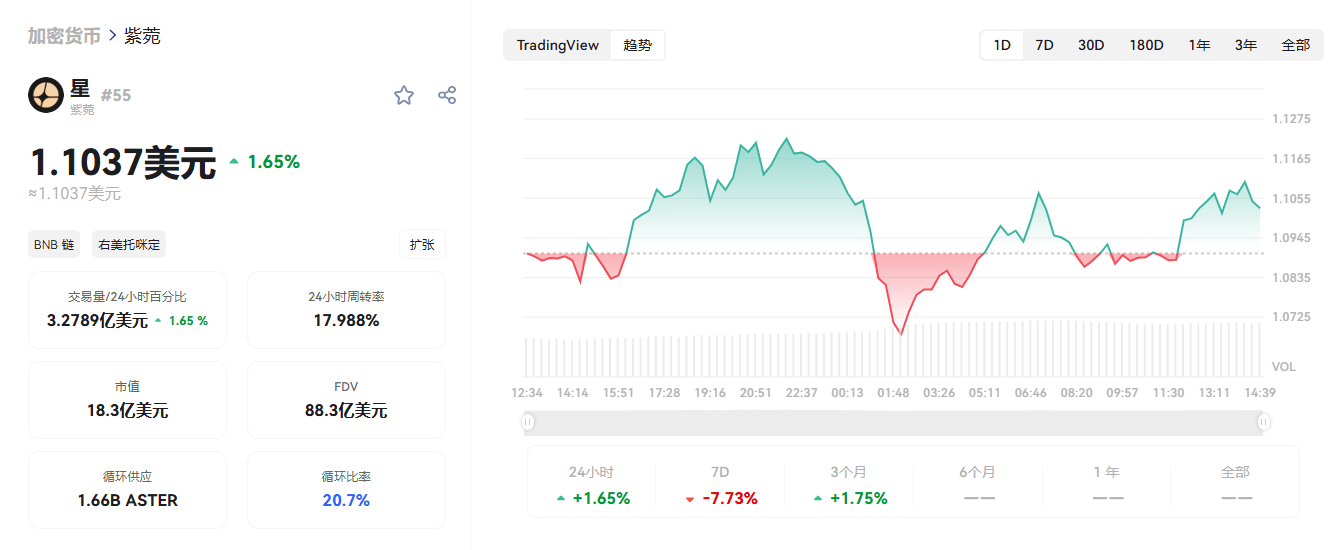The image size is (1333, 550).
Task: Switch to 趋势 chart view
Action: click(x=637, y=45)
